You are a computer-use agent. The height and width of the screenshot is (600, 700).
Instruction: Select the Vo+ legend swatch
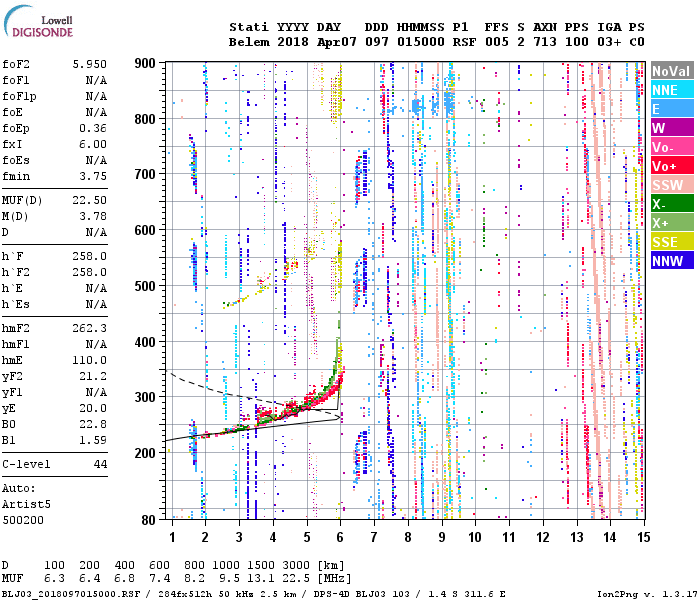pyautogui.click(x=672, y=166)
